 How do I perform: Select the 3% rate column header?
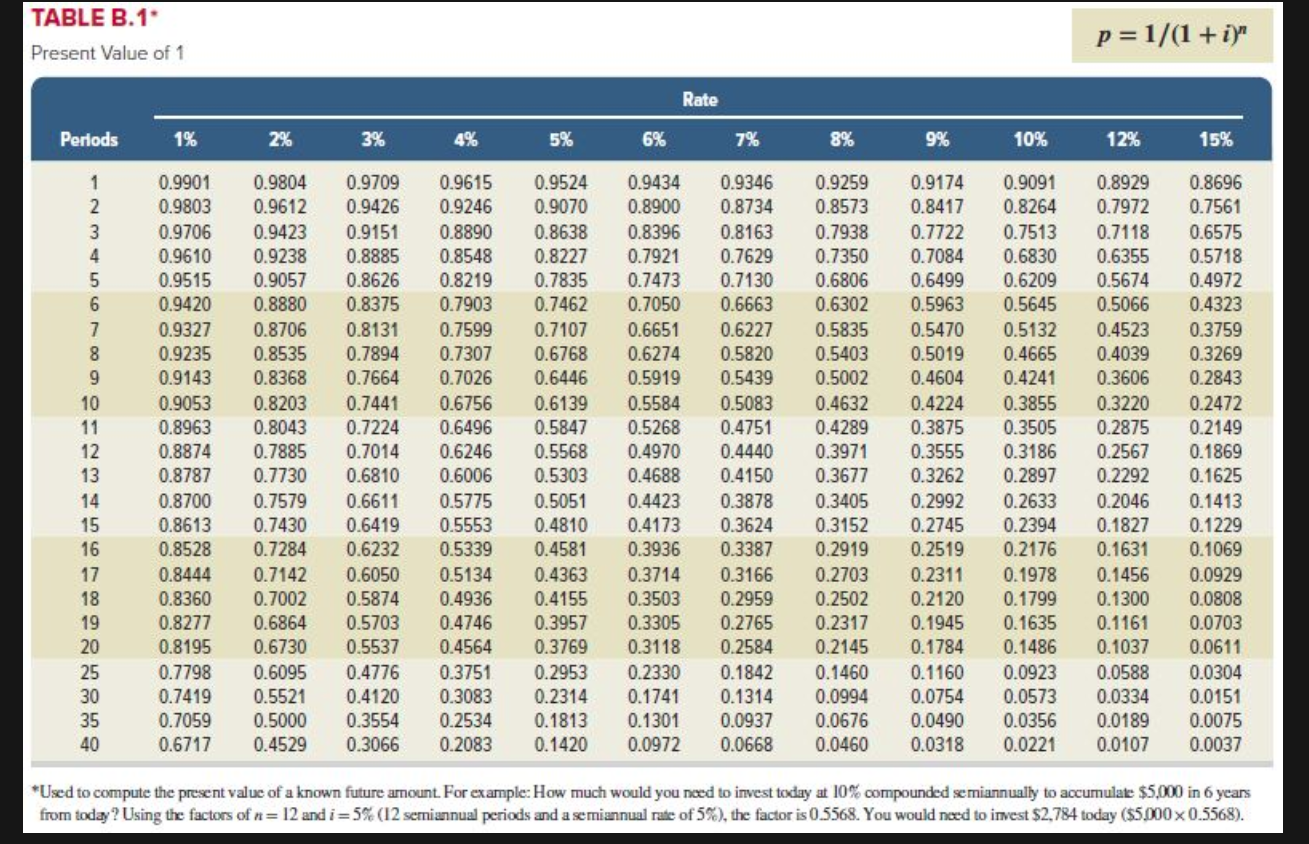tap(372, 140)
